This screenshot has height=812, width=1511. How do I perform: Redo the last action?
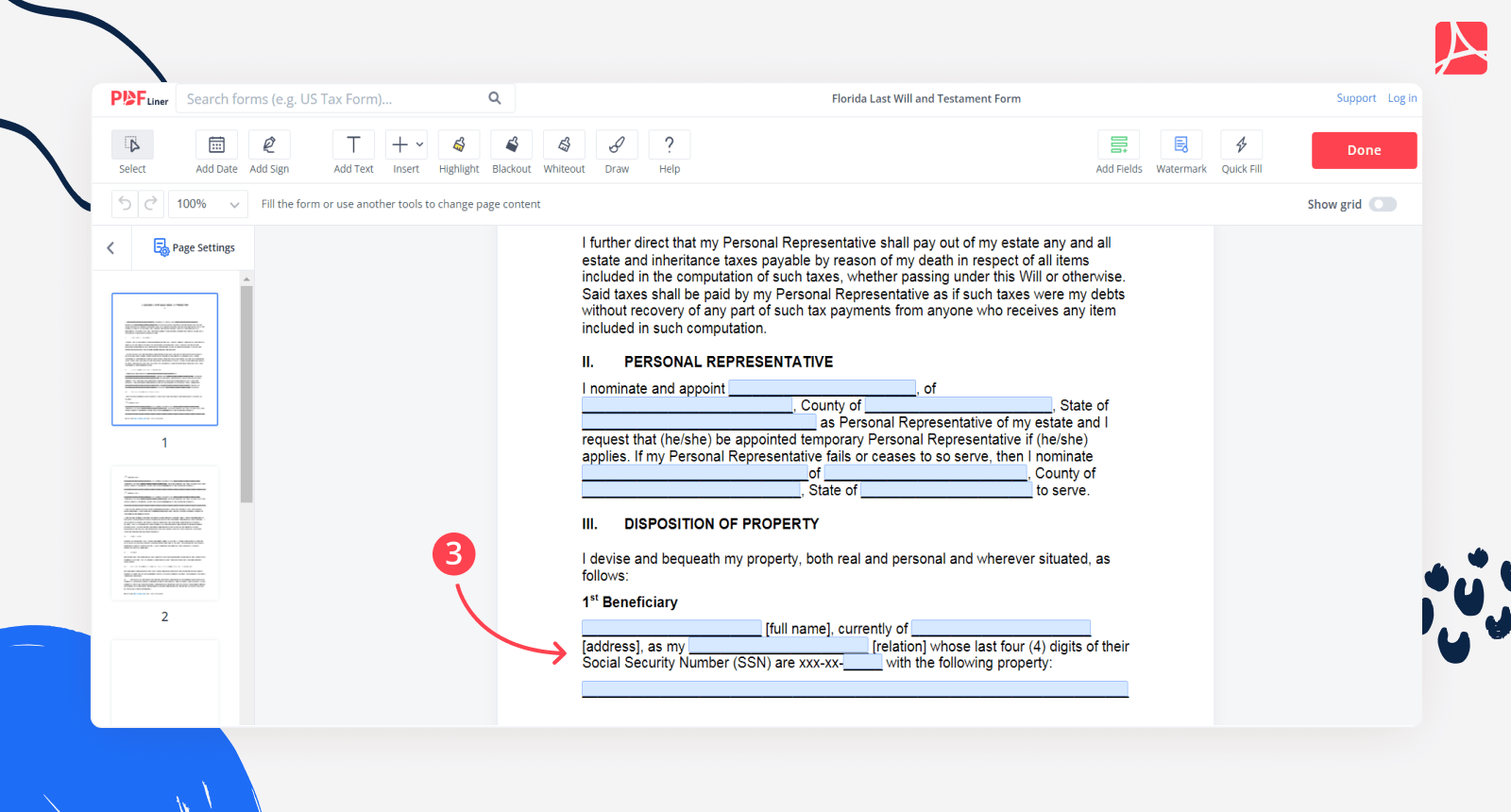tap(151, 204)
